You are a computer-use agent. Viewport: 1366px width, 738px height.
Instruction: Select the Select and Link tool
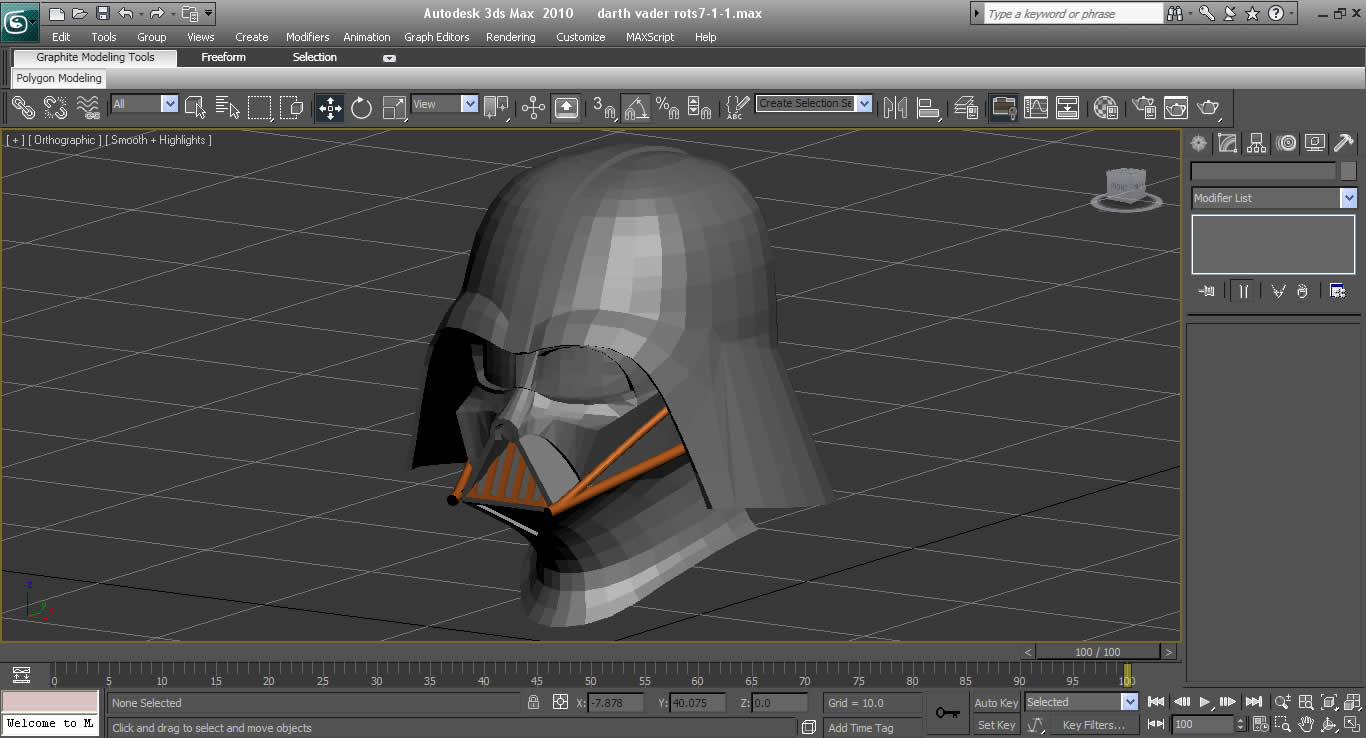click(23, 107)
